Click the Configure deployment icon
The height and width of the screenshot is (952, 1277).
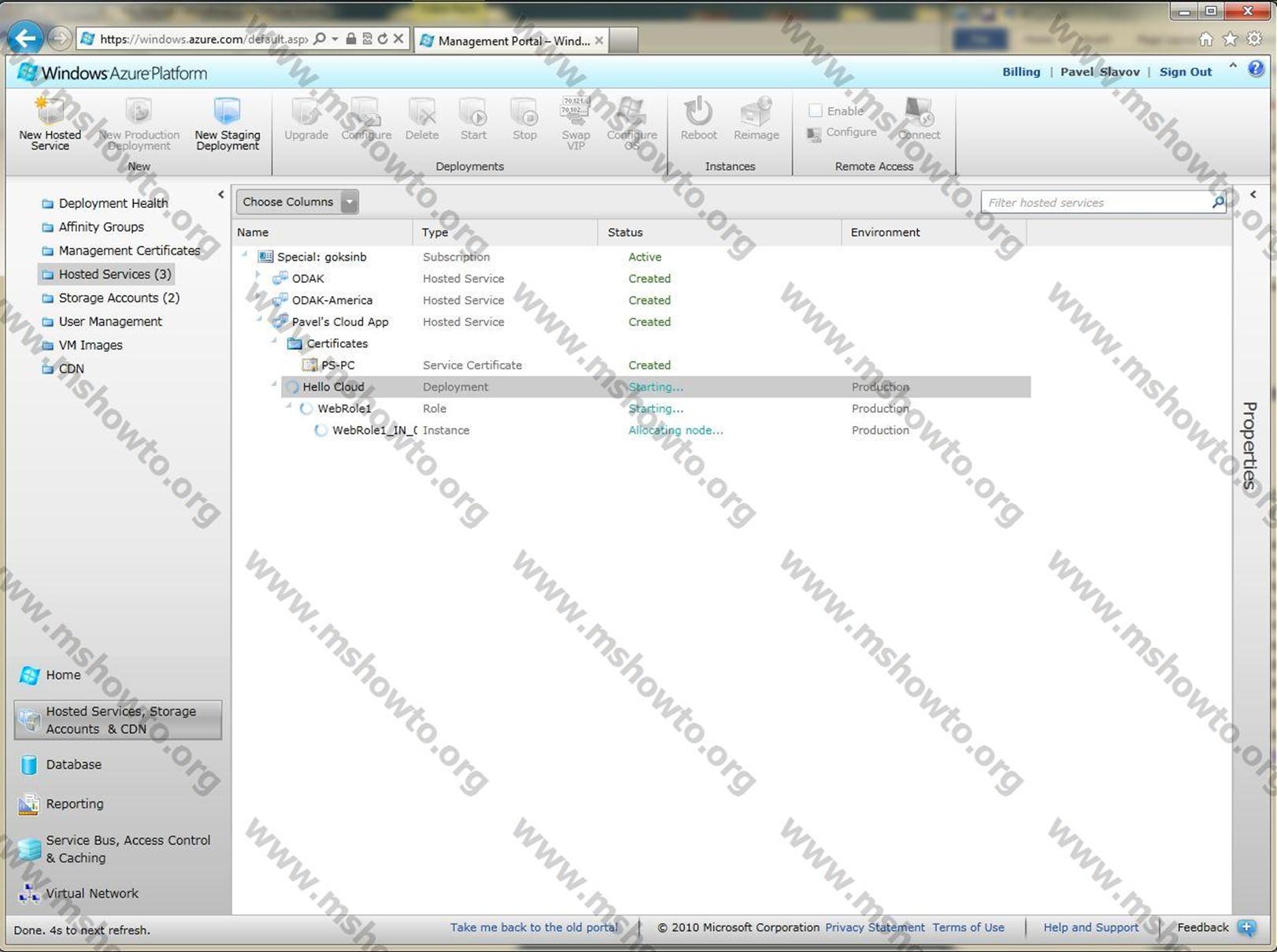tap(365, 112)
